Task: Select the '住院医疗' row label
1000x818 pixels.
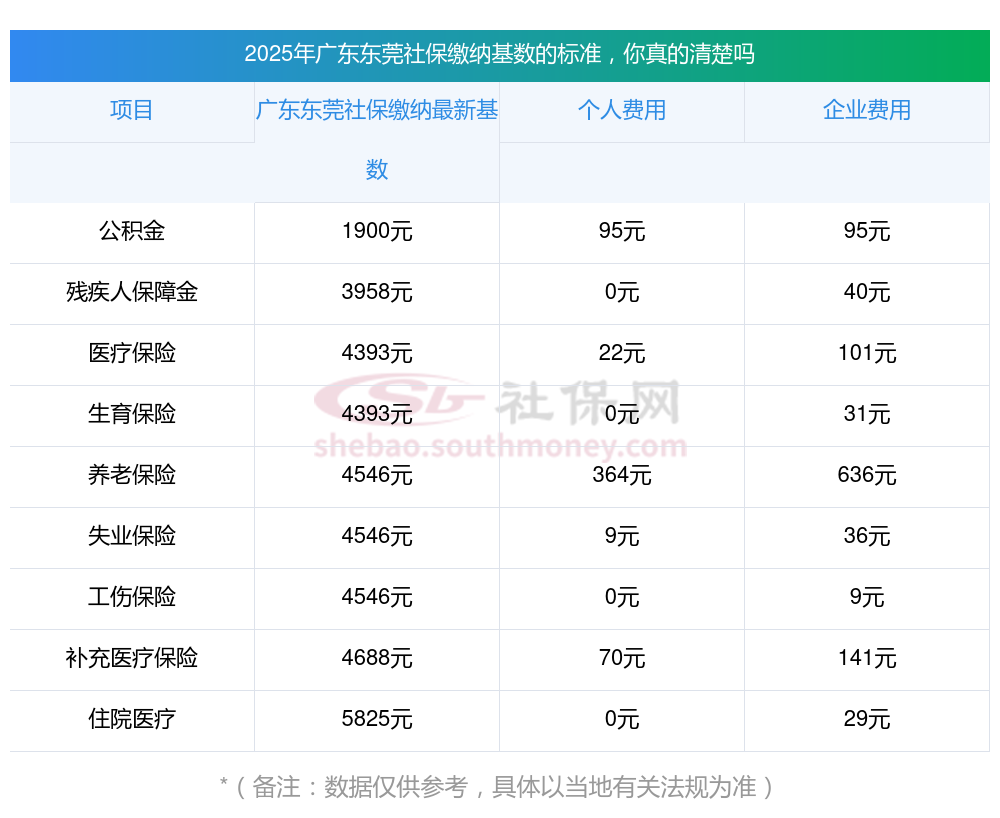Action: click(x=132, y=719)
